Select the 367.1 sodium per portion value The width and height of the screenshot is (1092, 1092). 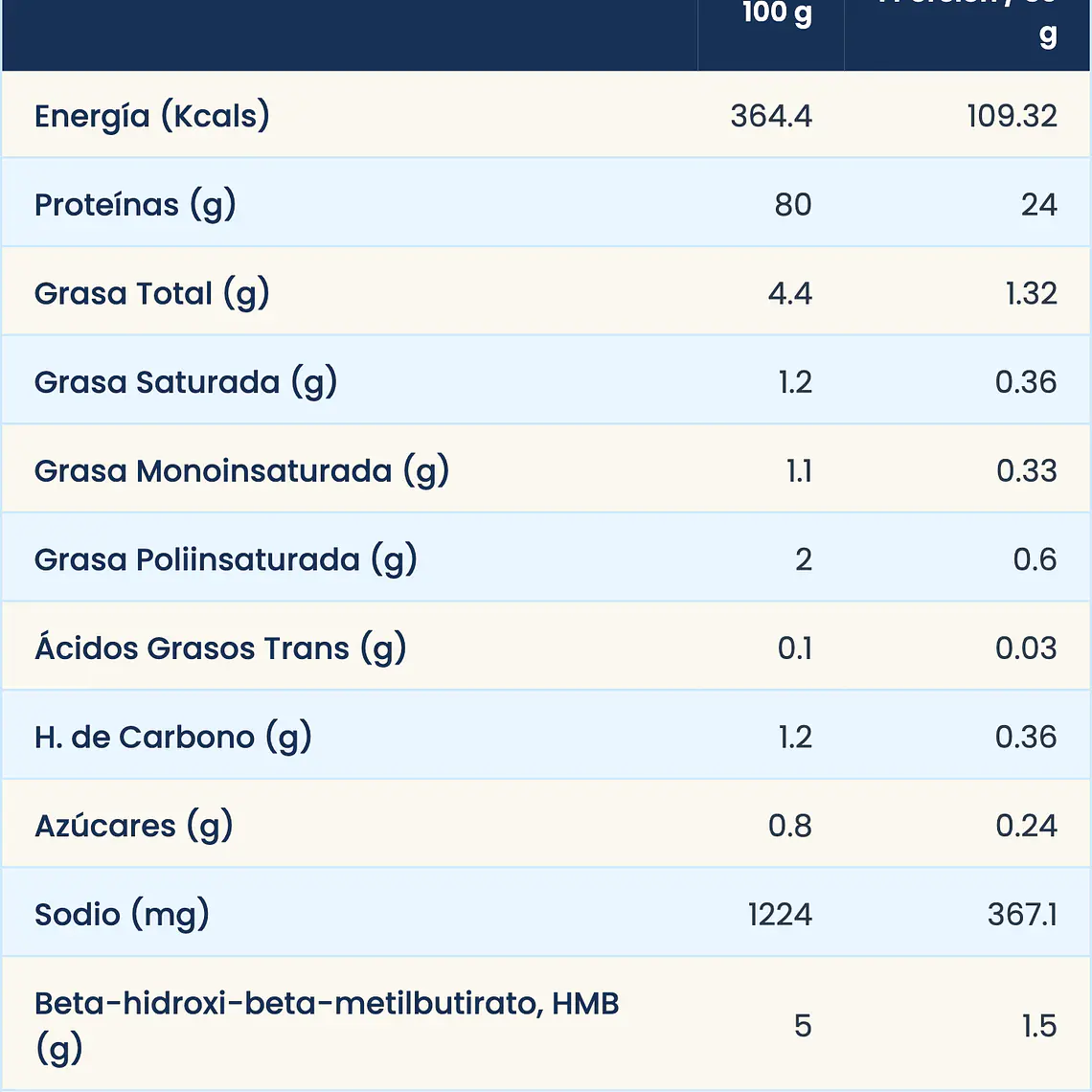(1022, 915)
